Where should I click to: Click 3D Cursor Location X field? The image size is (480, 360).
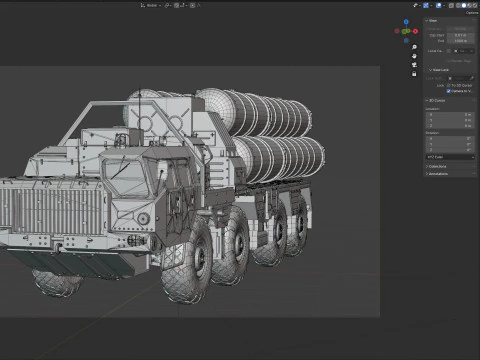(x=450, y=115)
